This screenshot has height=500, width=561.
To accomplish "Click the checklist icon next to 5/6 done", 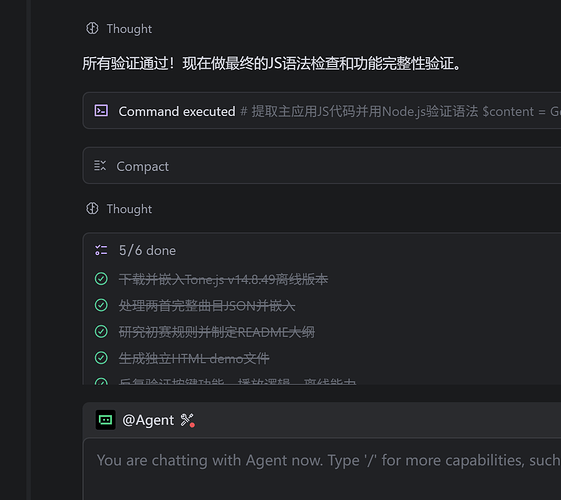I will [101, 250].
